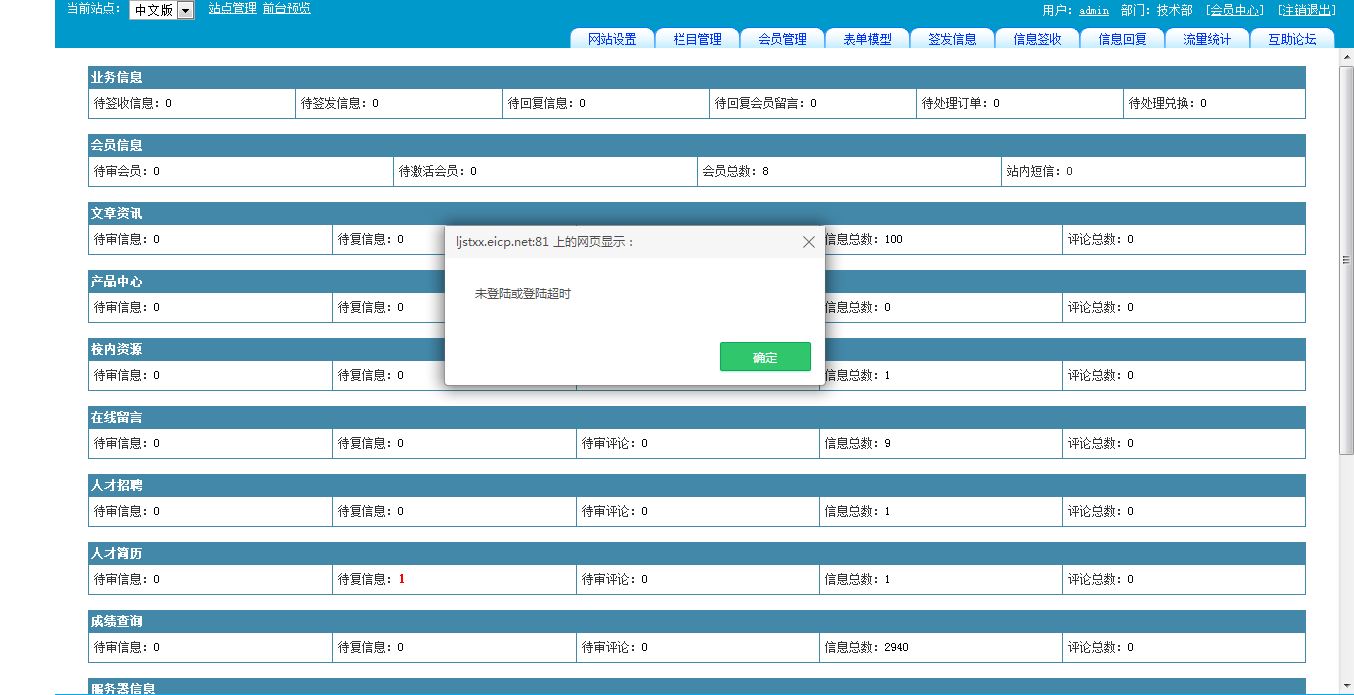Image resolution: width=1354 pixels, height=695 pixels.
Task: Close the alert dialog with the X
Action: (x=808, y=242)
